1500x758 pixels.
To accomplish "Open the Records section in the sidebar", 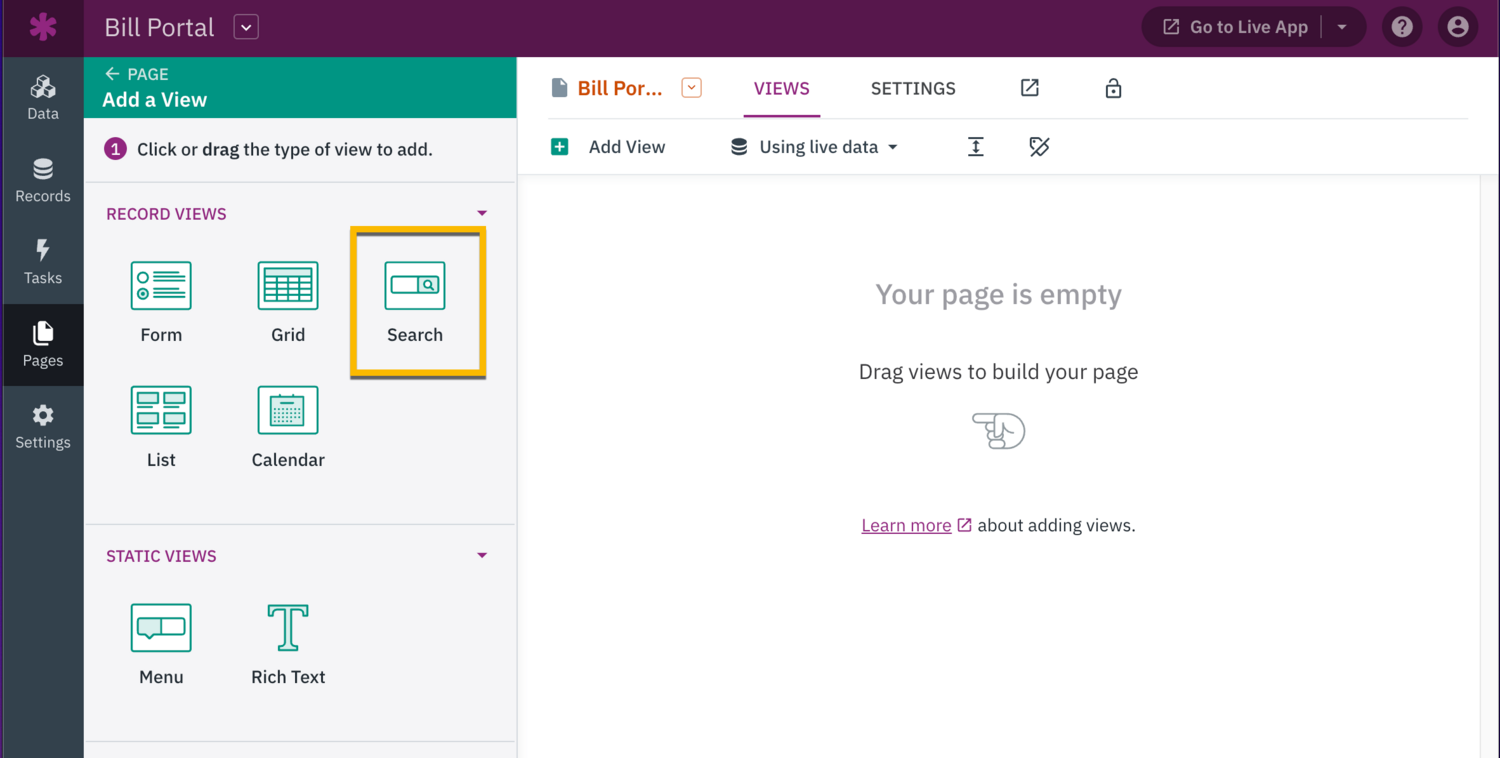I will [x=42, y=181].
